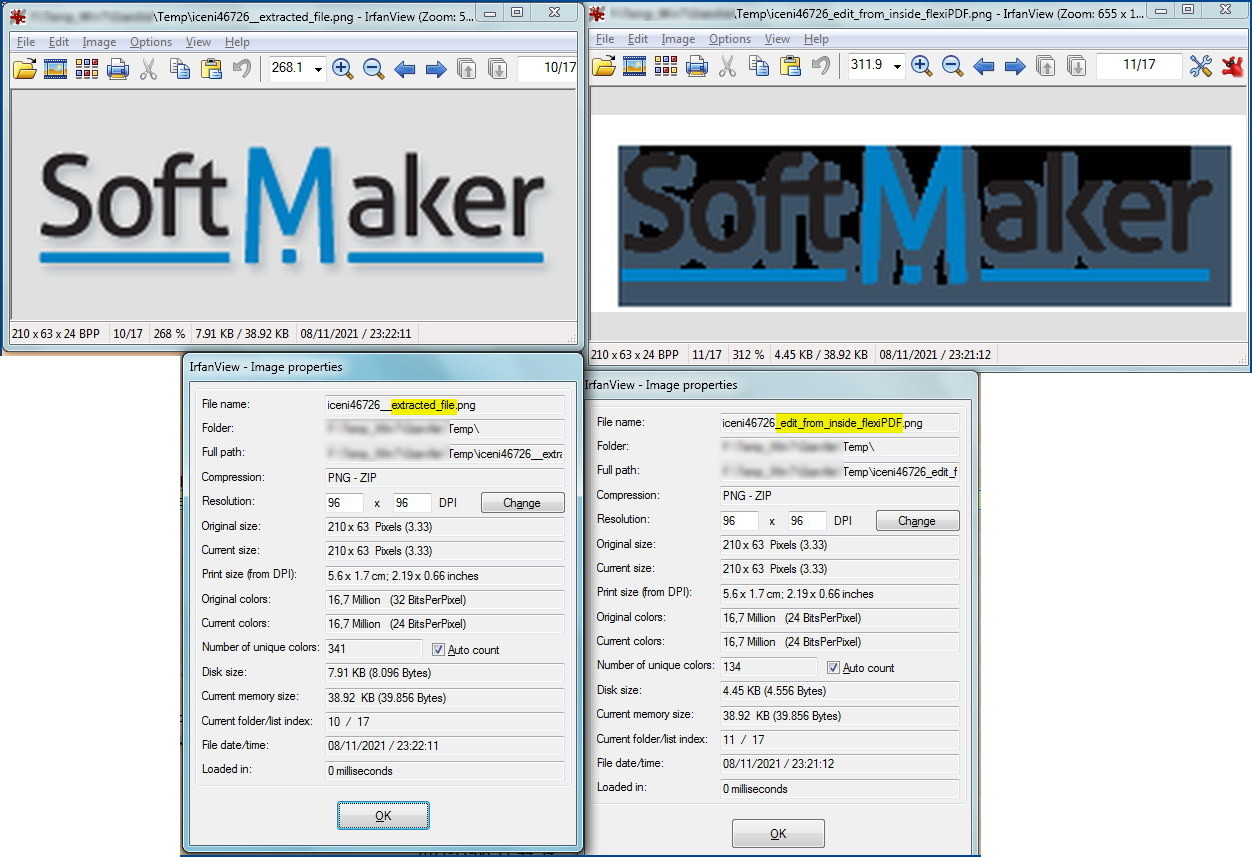Click Open folder icon in extracted_file window
The height and width of the screenshot is (857, 1252).
[24, 69]
